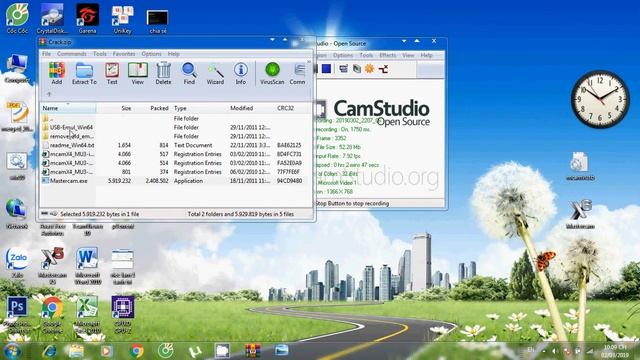
Task: Click the Extract To toolbar icon
Action: pyautogui.click(x=84, y=73)
